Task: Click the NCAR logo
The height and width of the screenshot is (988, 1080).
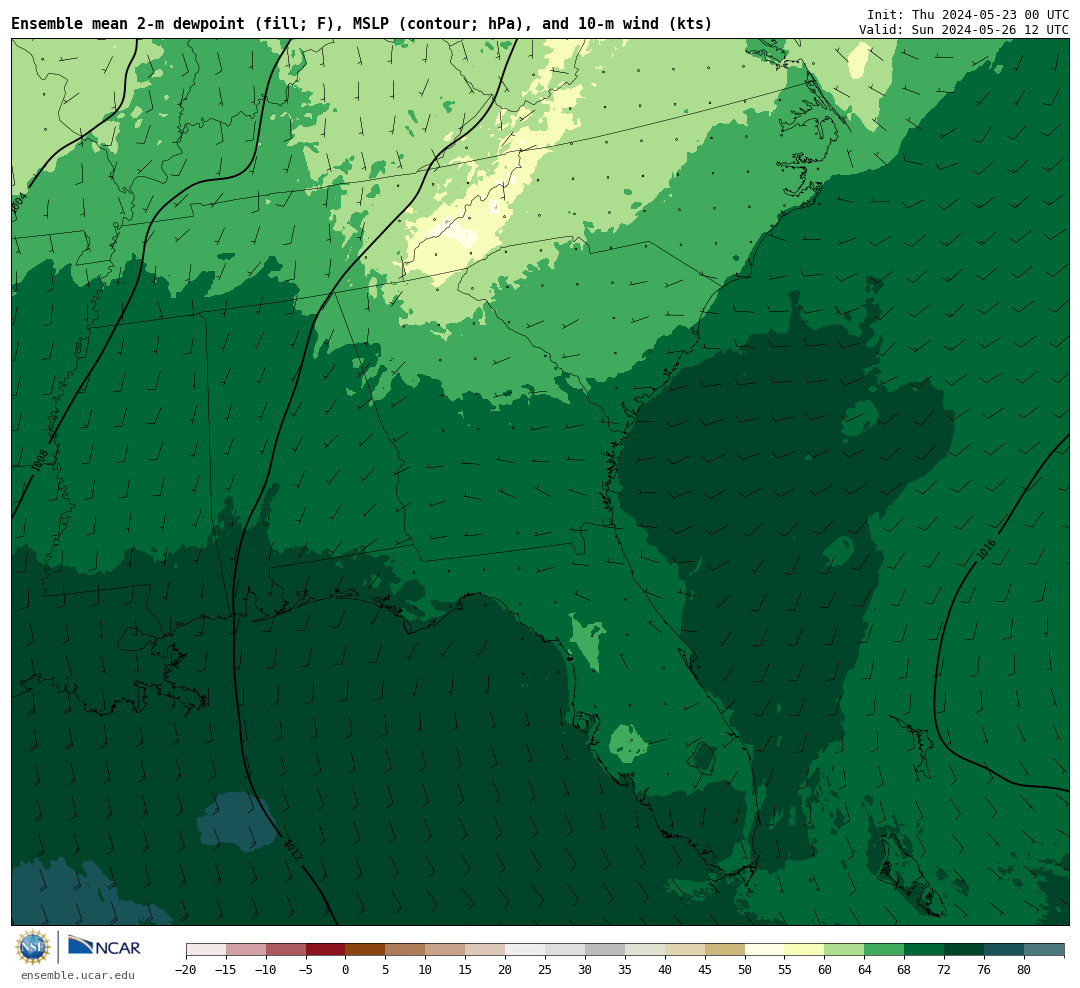Action: point(105,946)
